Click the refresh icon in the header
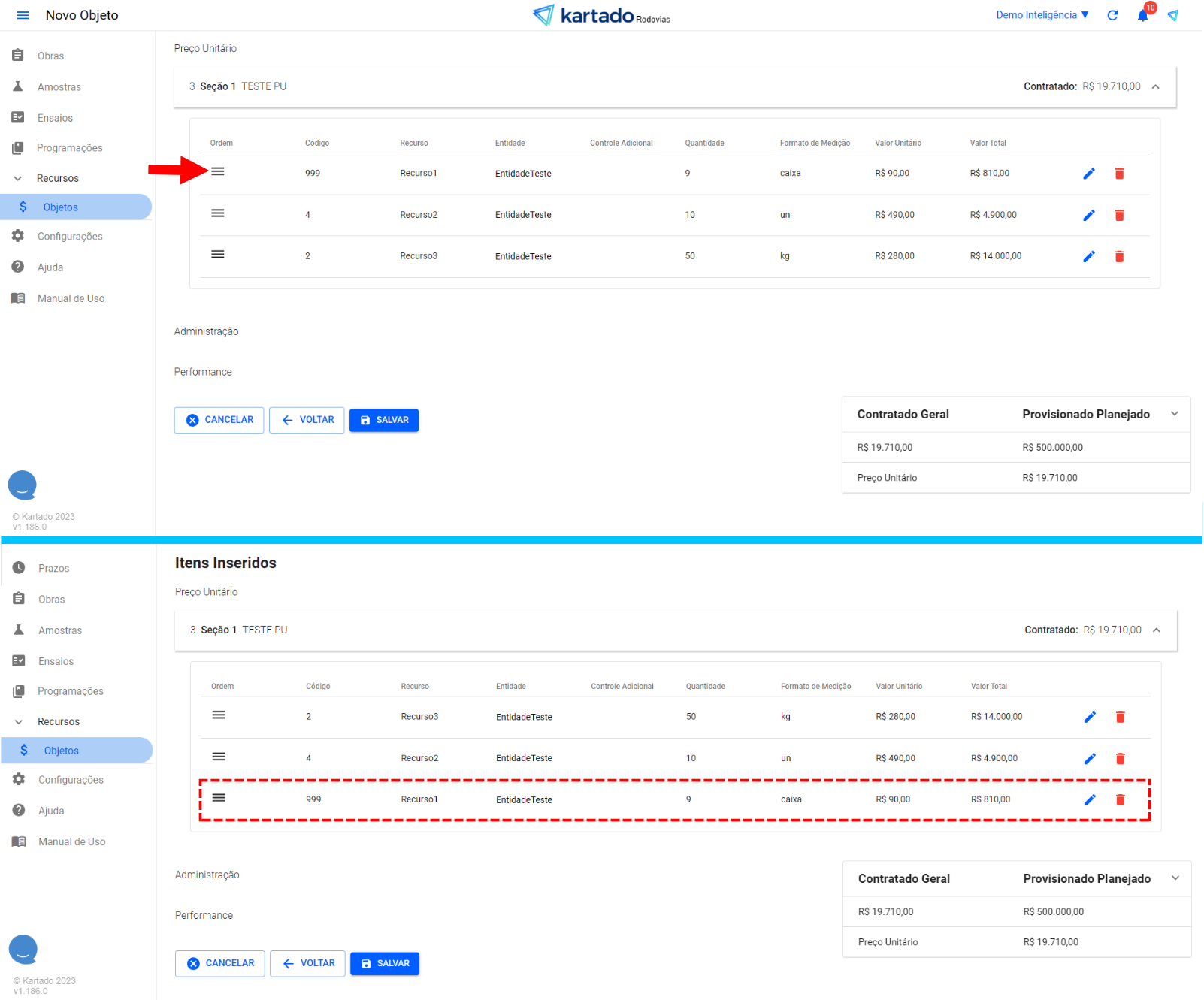The width and height of the screenshot is (1204, 1000). coord(1112,15)
